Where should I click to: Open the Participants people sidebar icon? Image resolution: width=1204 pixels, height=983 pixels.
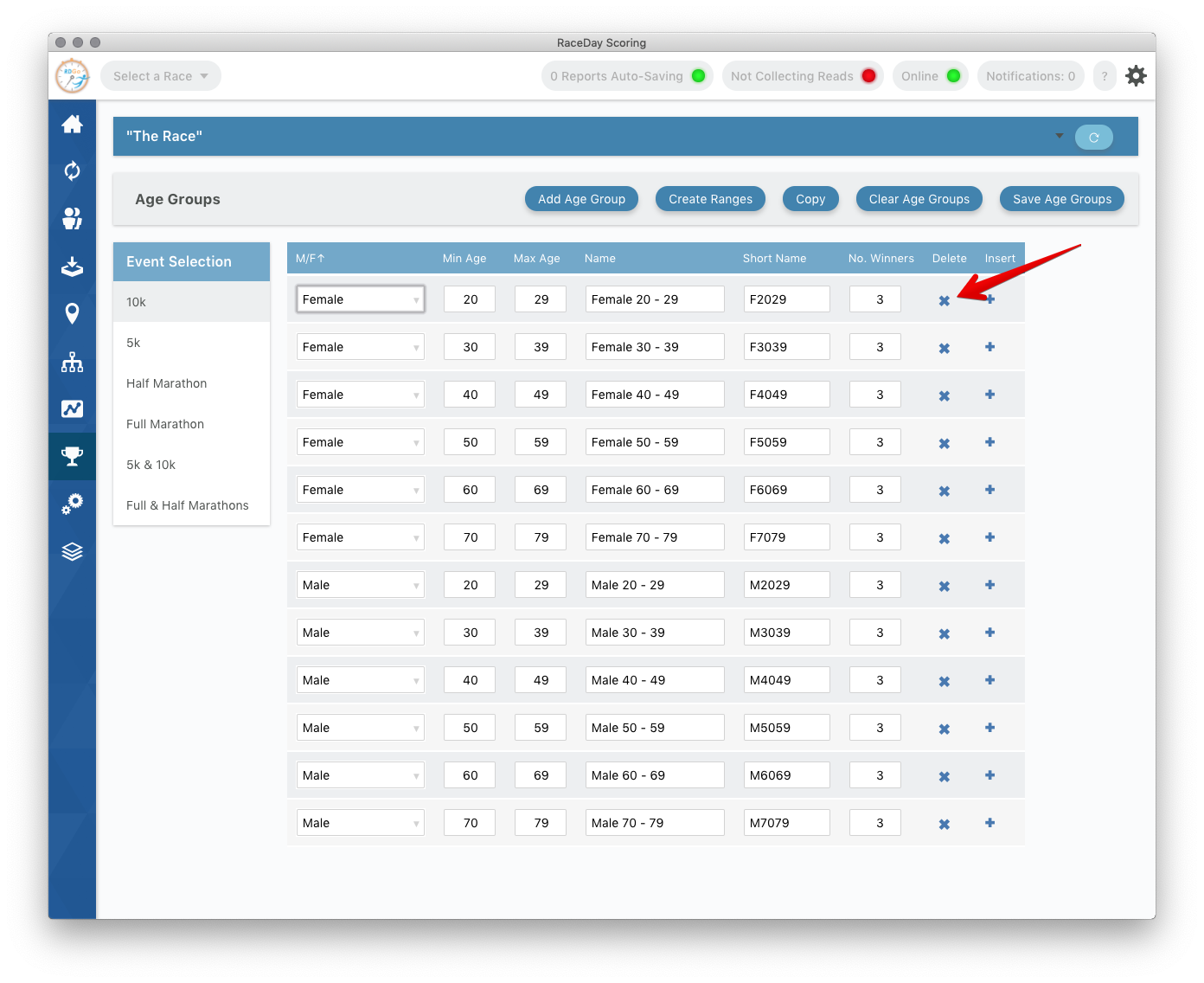point(72,218)
